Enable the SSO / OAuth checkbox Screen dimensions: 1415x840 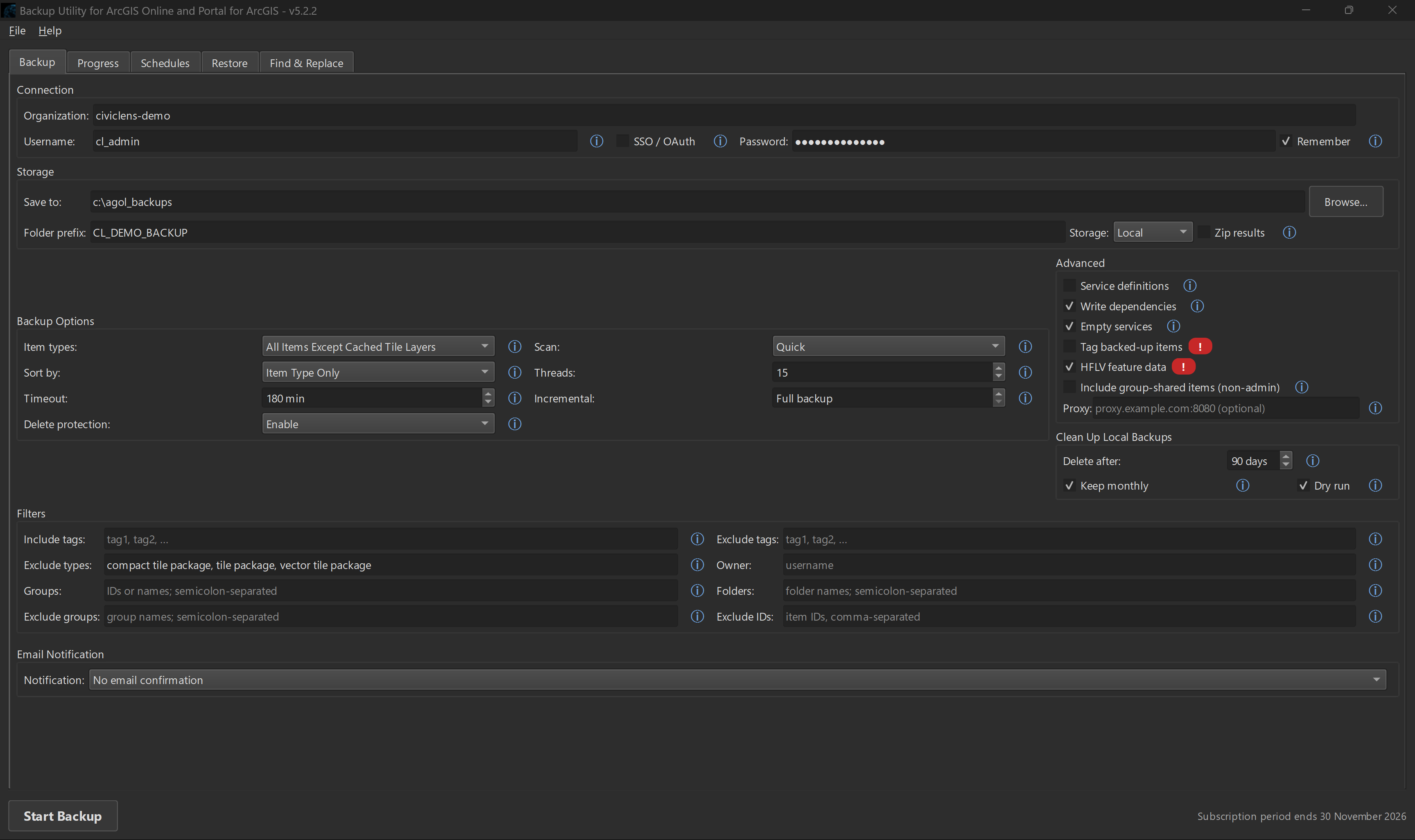[x=622, y=140]
